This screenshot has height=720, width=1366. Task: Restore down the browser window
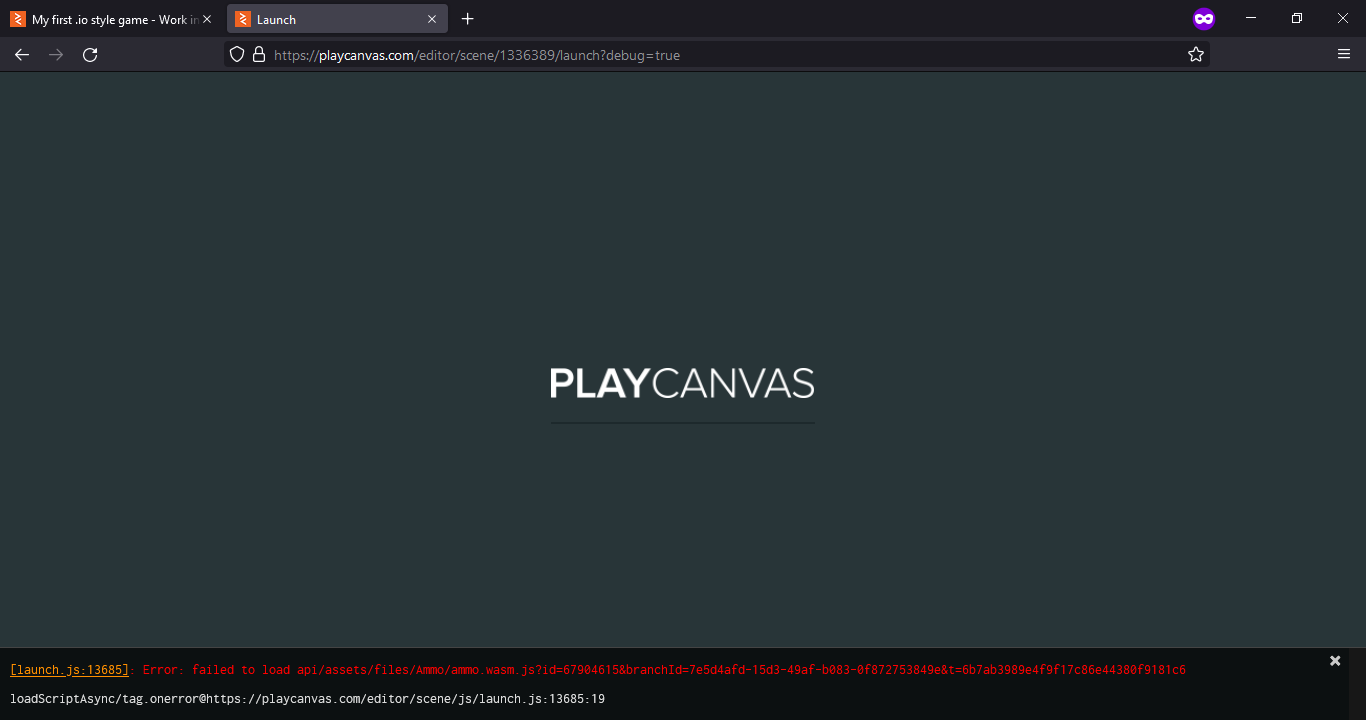coord(1297,19)
